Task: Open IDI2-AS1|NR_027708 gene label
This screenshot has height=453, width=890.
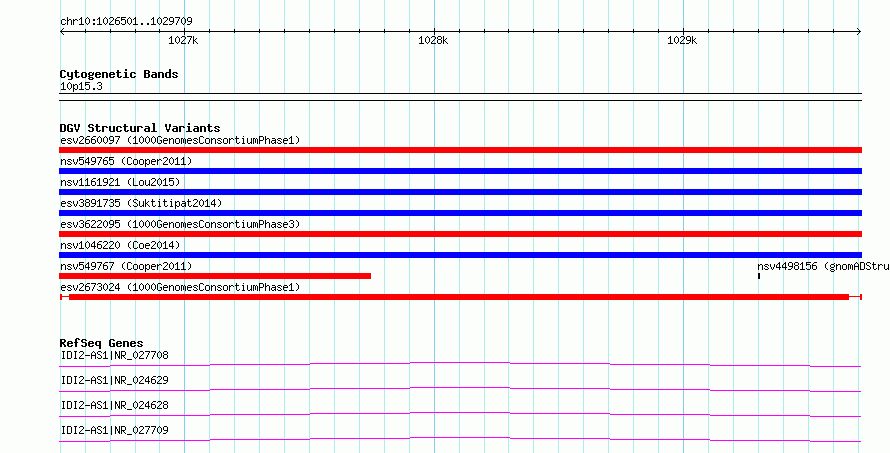Action: pyautogui.click(x=114, y=355)
